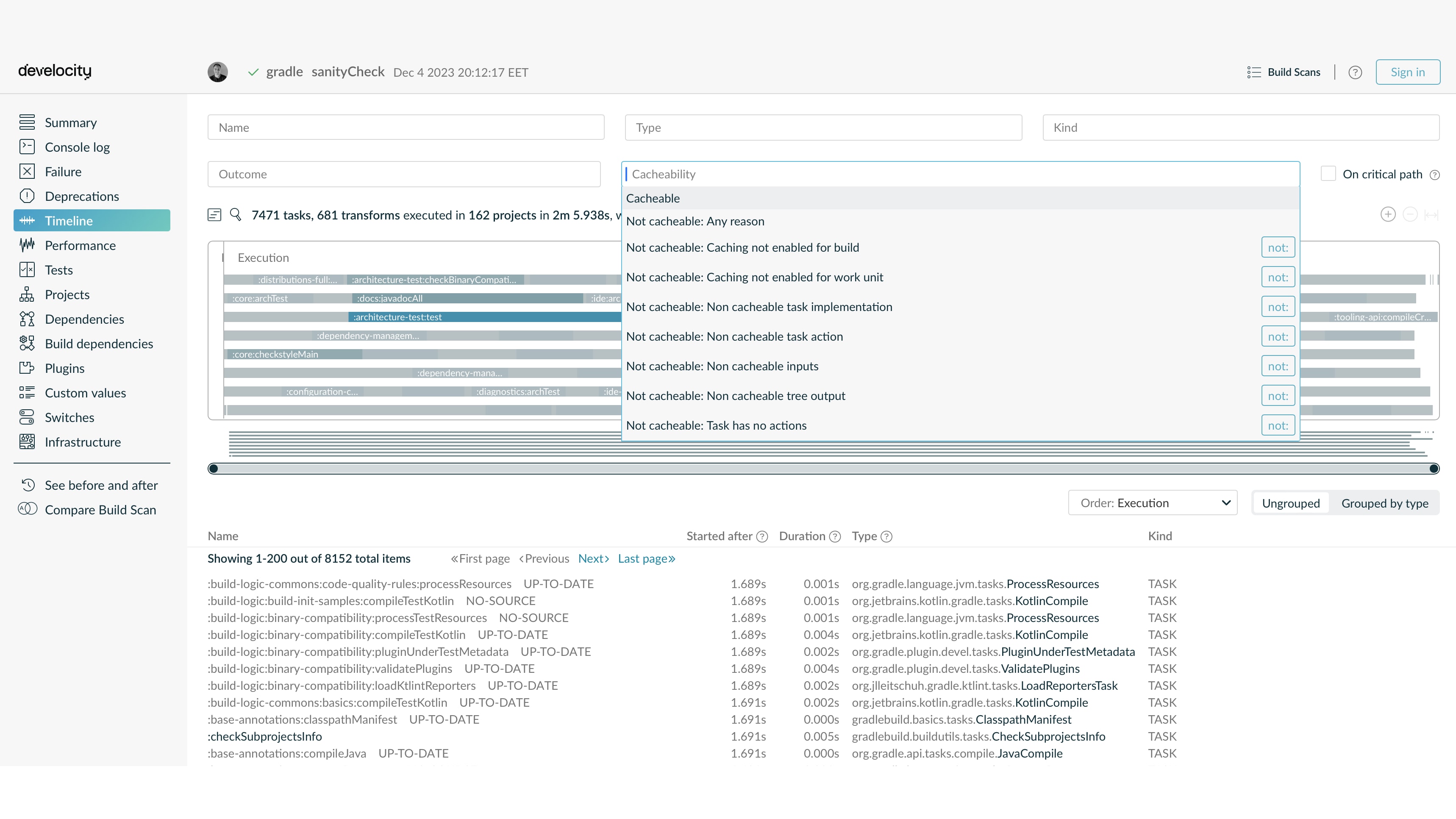This screenshot has height=819, width=1456.
Task: Go to Next page of tasks
Action: point(594,558)
